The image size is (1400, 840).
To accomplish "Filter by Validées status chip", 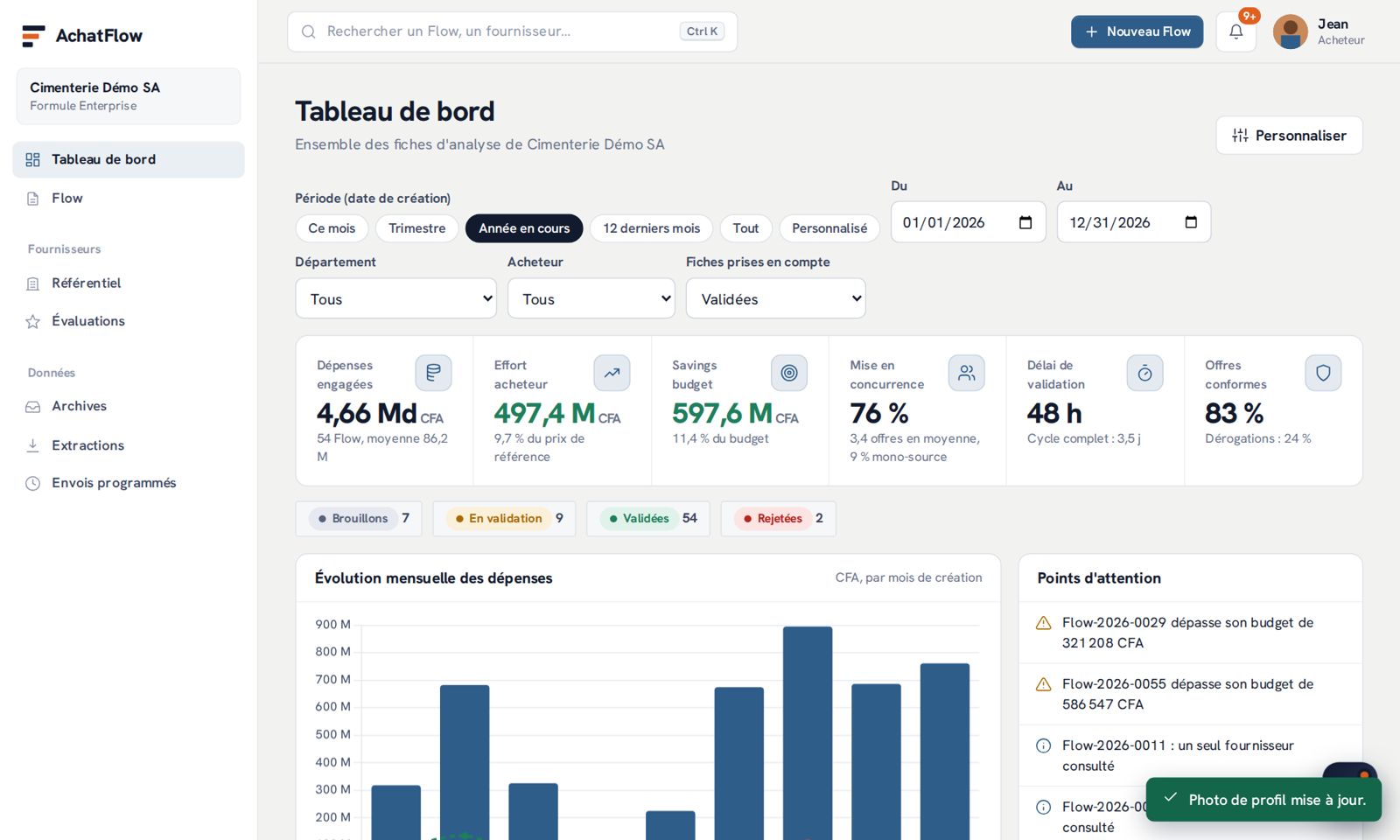I will tap(648, 519).
